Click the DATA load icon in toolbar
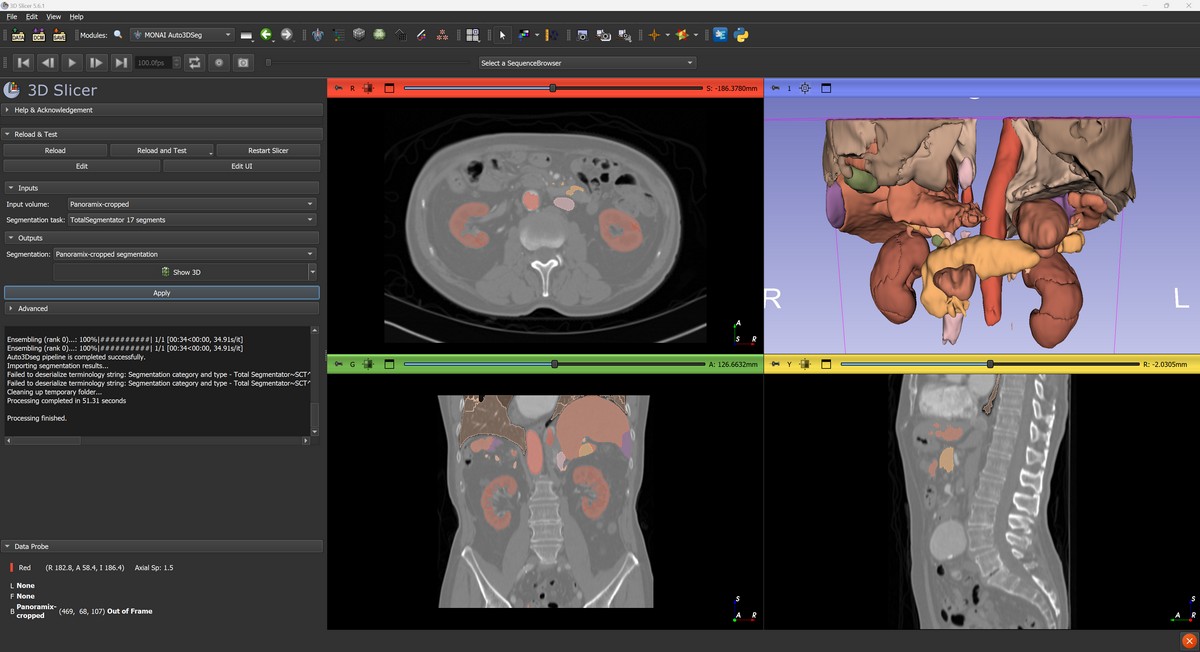The image size is (1200, 652). click(x=17, y=35)
